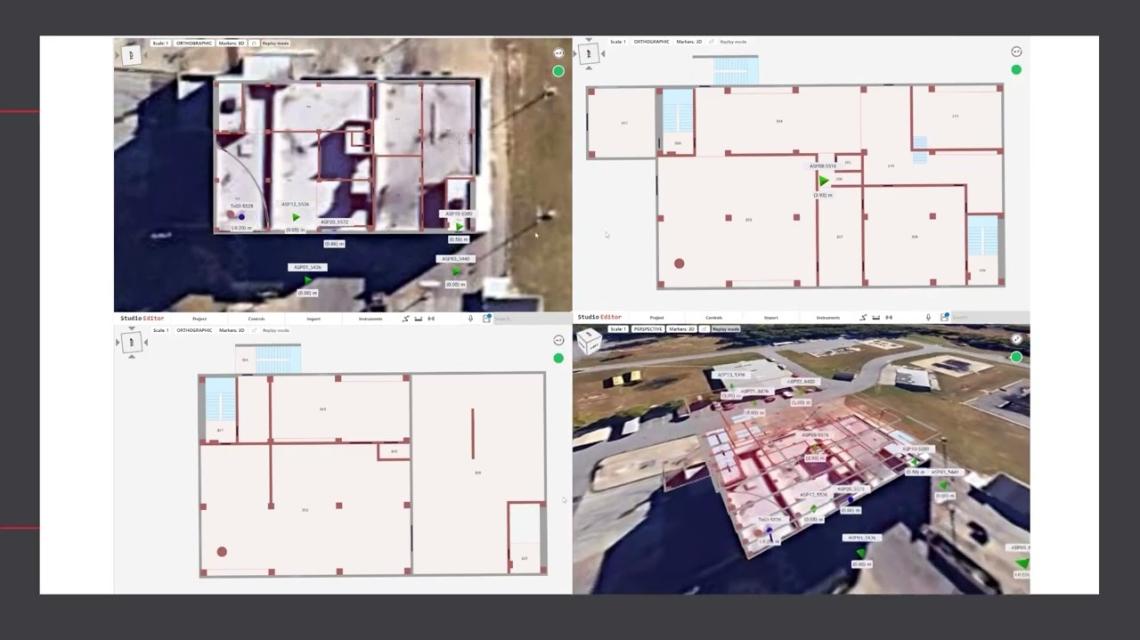The height and width of the screenshot is (640, 1140).
Task: Click the view cube in the perspective 3D view
Action: [590, 341]
